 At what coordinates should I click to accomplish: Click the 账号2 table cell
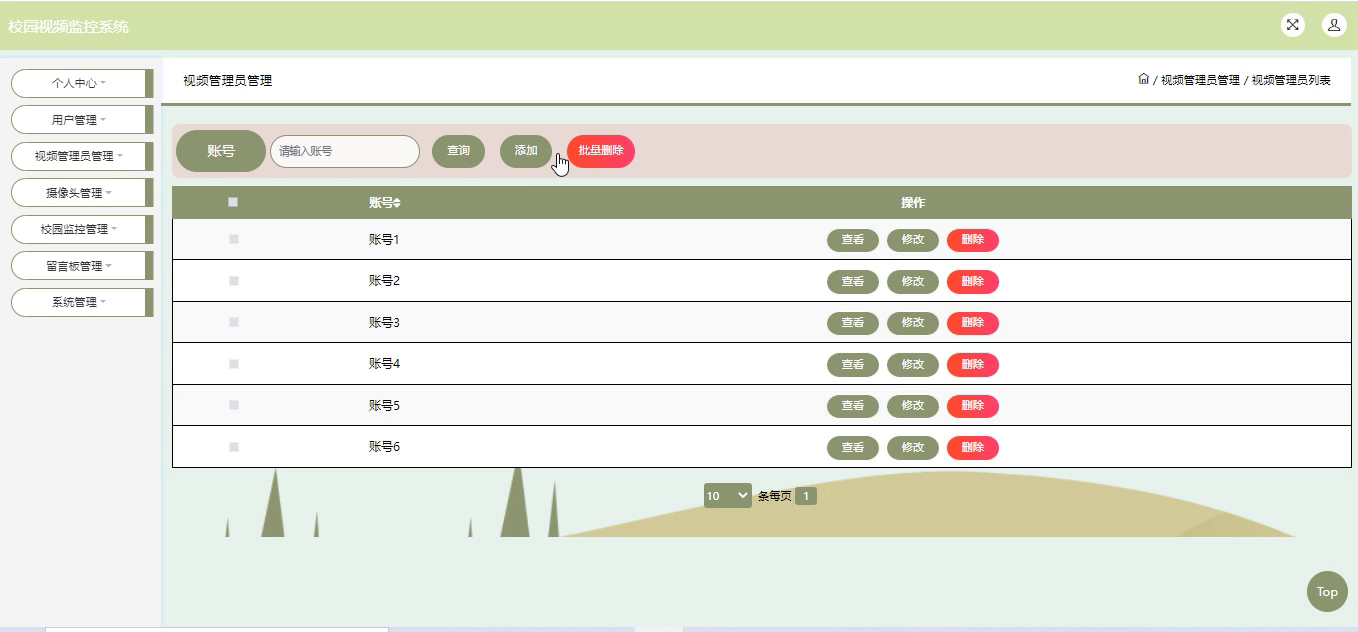tap(384, 281)
